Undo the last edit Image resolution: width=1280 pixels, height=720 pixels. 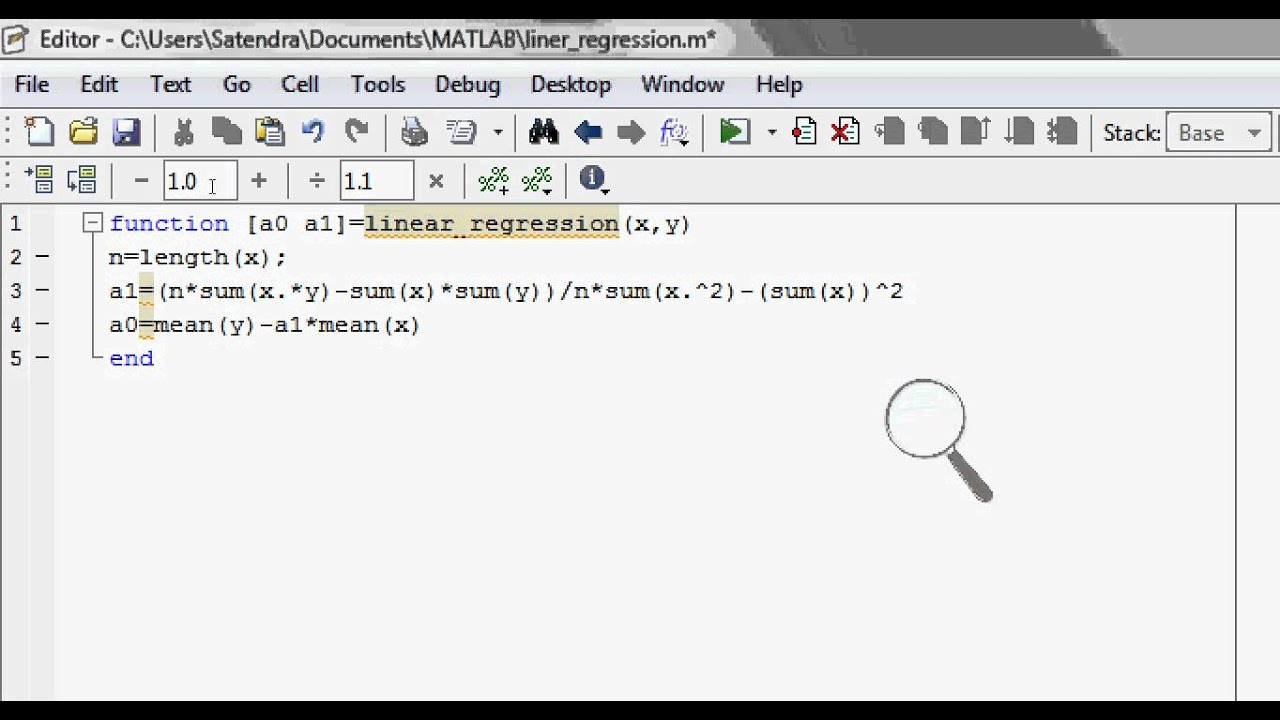tap(313, 132)
